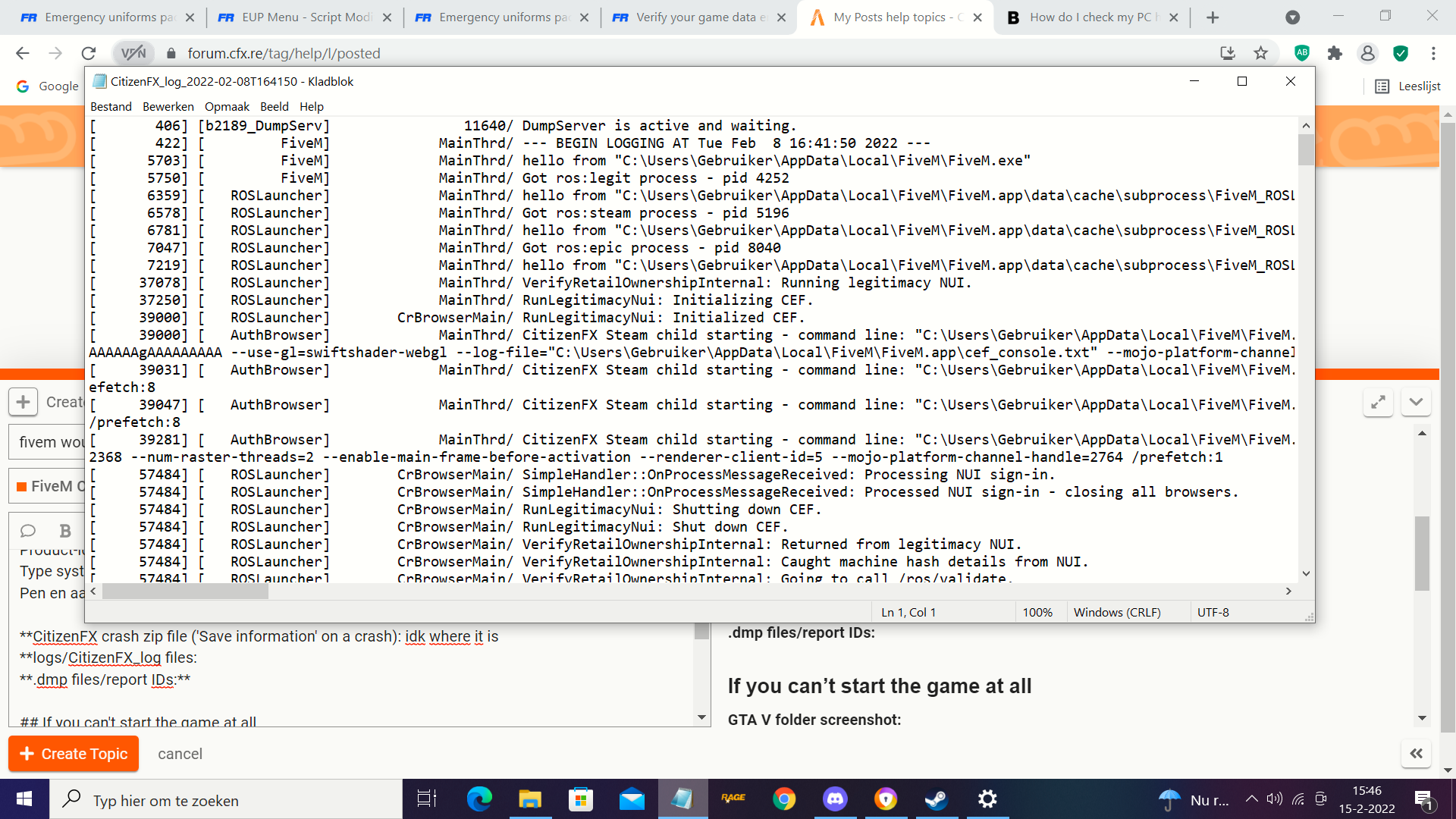Click the UTF-8 encoding status entry
Screen dimensions: 1456x819
coord(1213,613)
